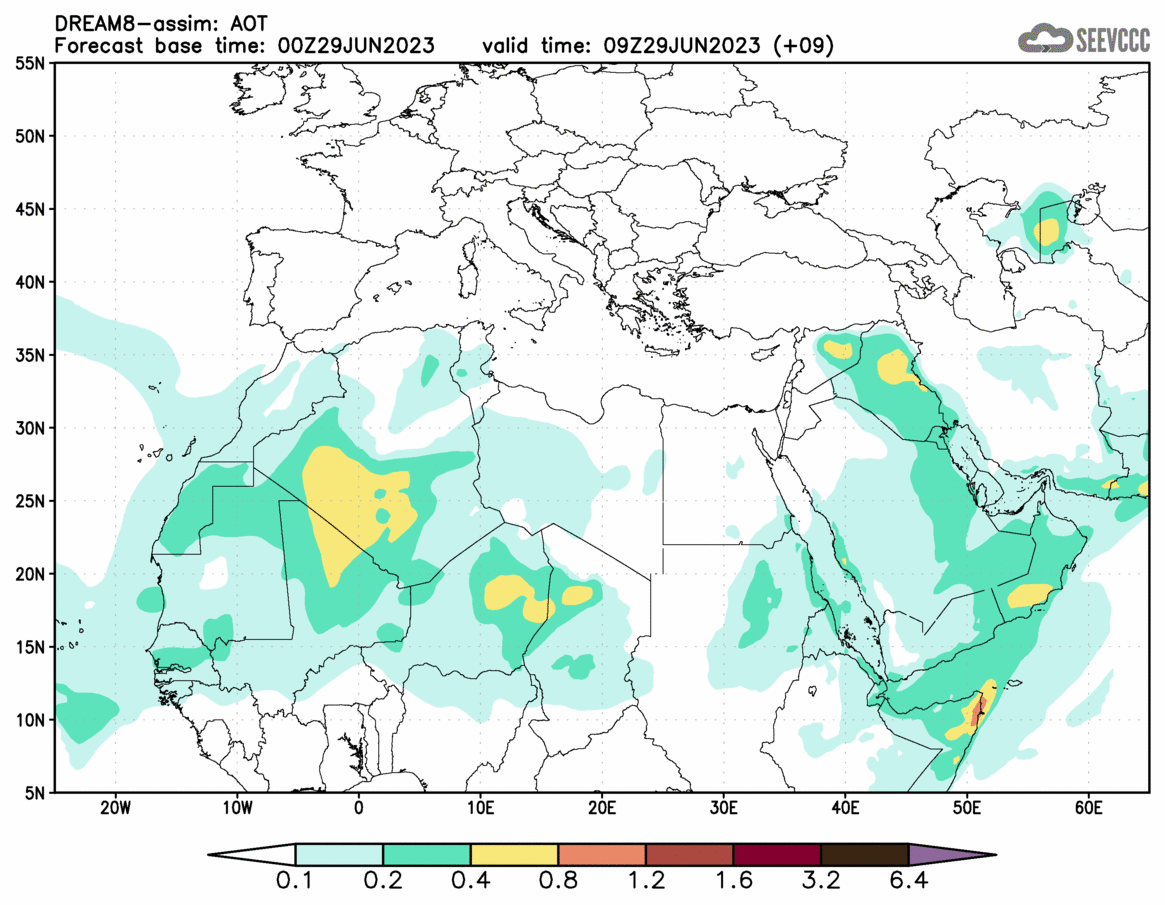Click the 1.2 colorbar value

pos(646,881)
